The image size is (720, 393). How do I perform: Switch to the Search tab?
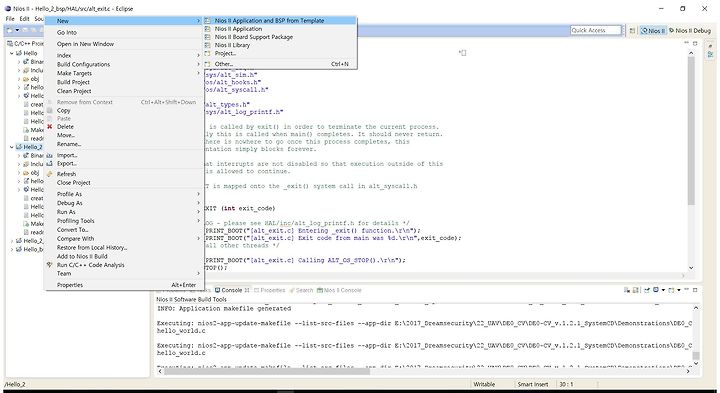[301, 290]
